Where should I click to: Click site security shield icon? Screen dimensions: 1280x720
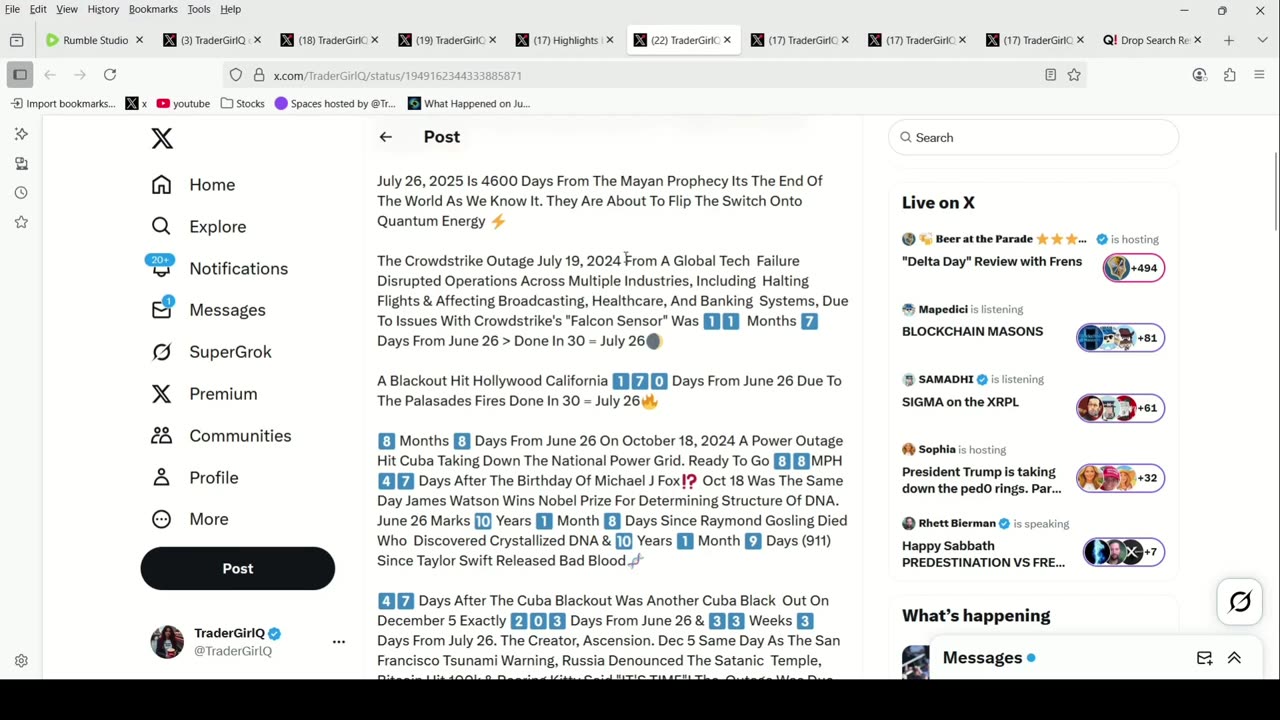[x=236, y=75]
